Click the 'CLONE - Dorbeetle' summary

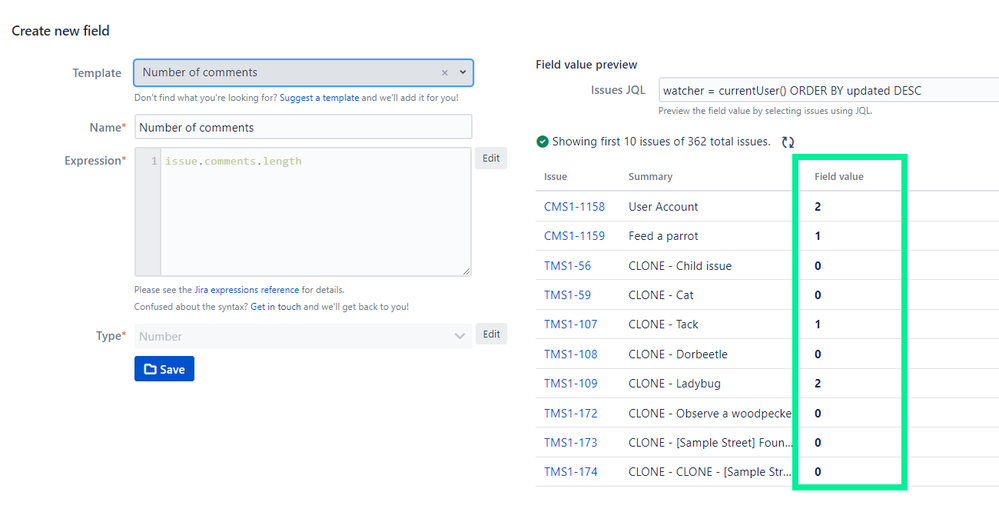[x=678, y=354]
